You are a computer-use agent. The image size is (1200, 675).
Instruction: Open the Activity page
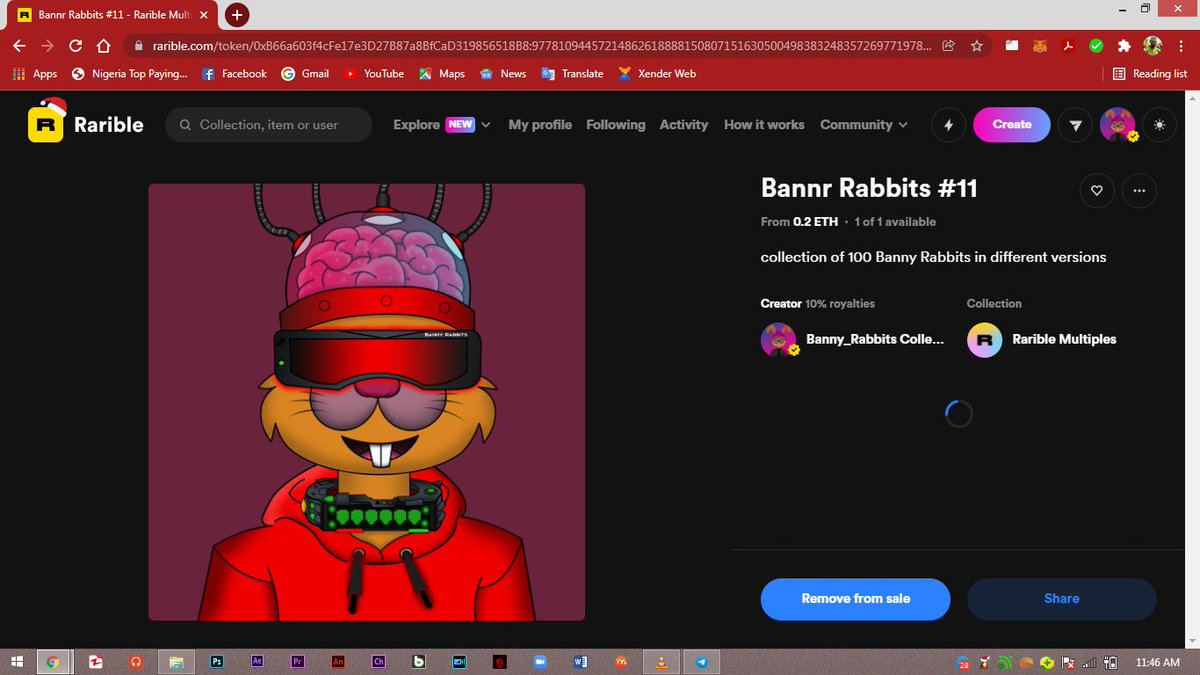click(684, 125)
